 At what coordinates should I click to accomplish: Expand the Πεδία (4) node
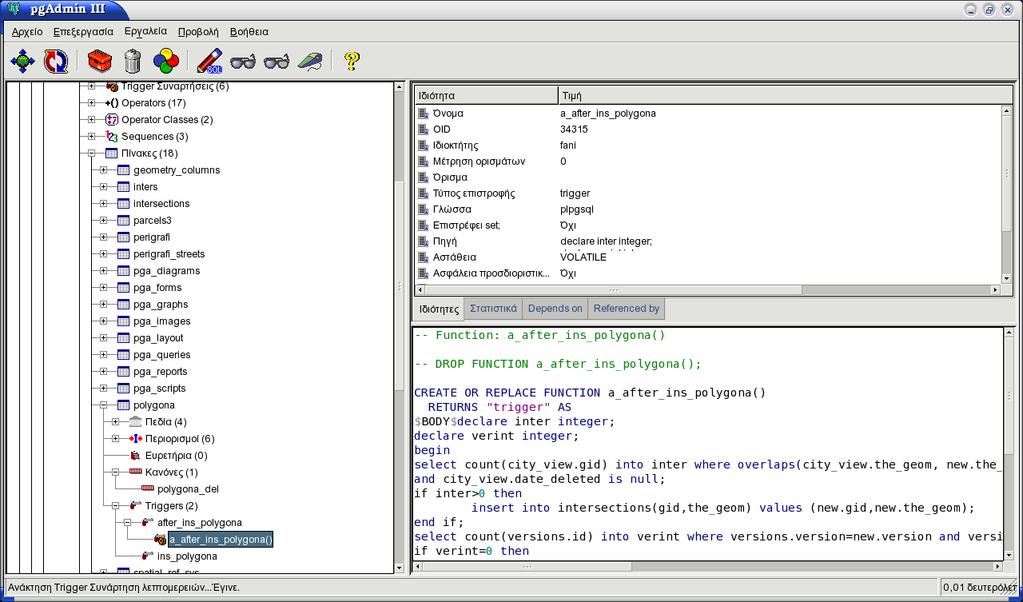point(115,422)
